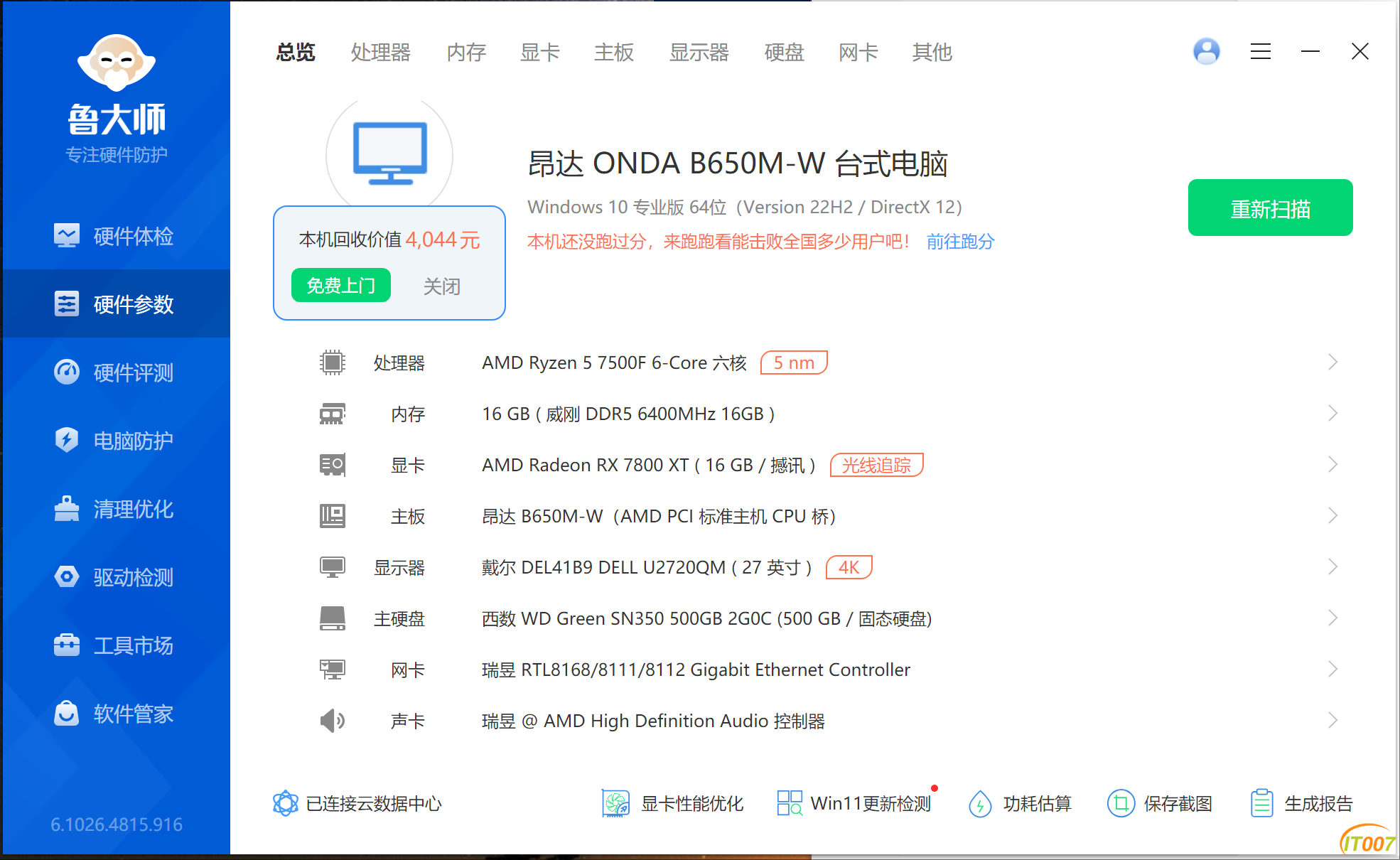Click the large desktop computer icon
This screenshot has height=860, width=1400.
pyautogui.click(x=390, y=154)
